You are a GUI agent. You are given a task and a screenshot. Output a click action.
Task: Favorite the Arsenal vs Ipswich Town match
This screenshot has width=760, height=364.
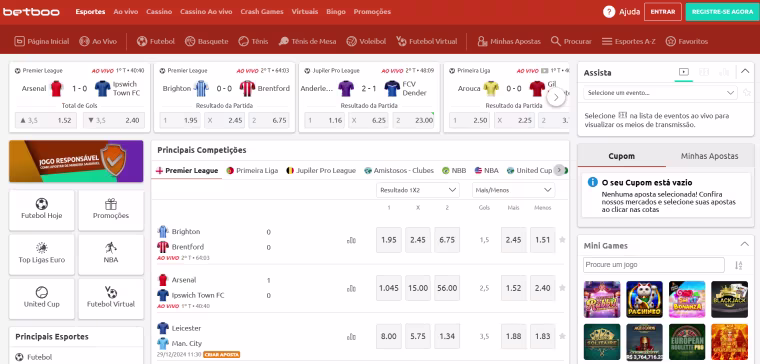pos(562,288)
